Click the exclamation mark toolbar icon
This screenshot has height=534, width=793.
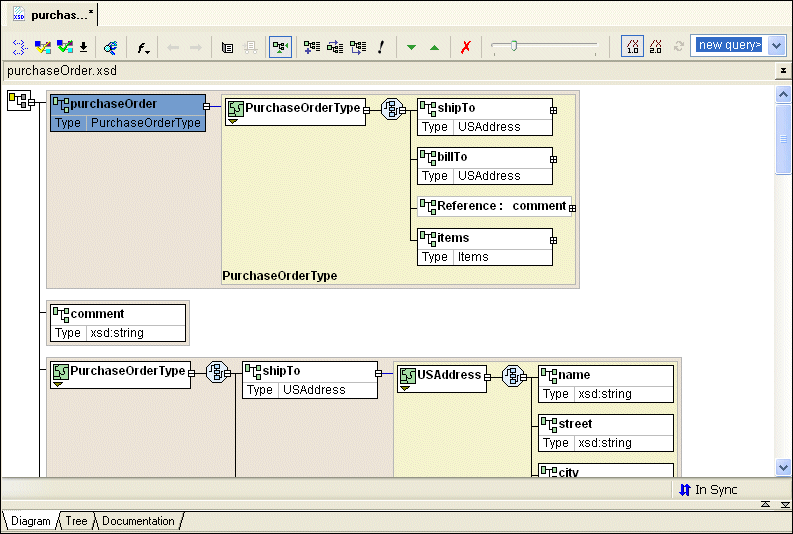point(381,47)
